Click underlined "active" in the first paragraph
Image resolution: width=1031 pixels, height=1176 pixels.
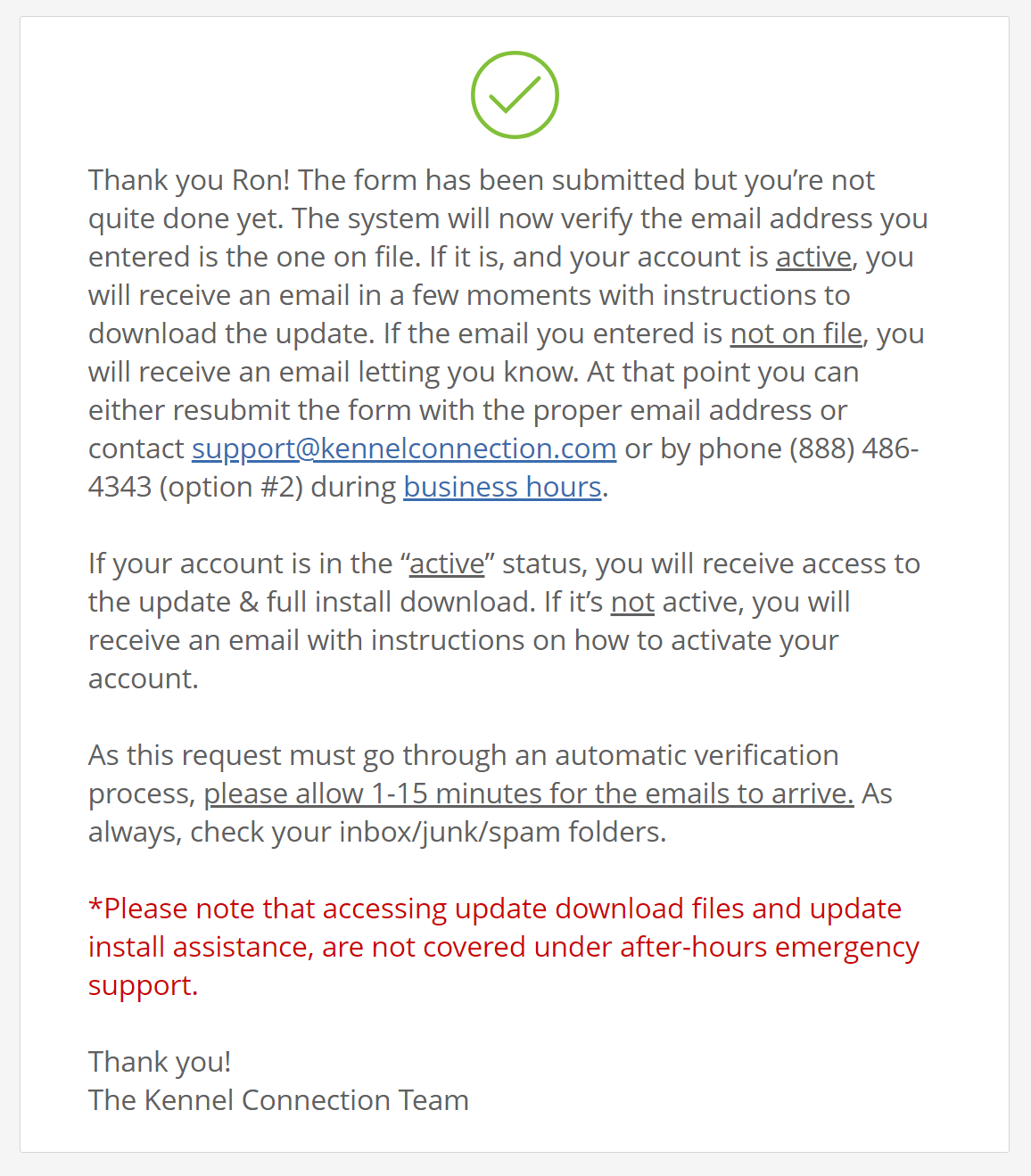pyautogui.click(x=813, y=257)
